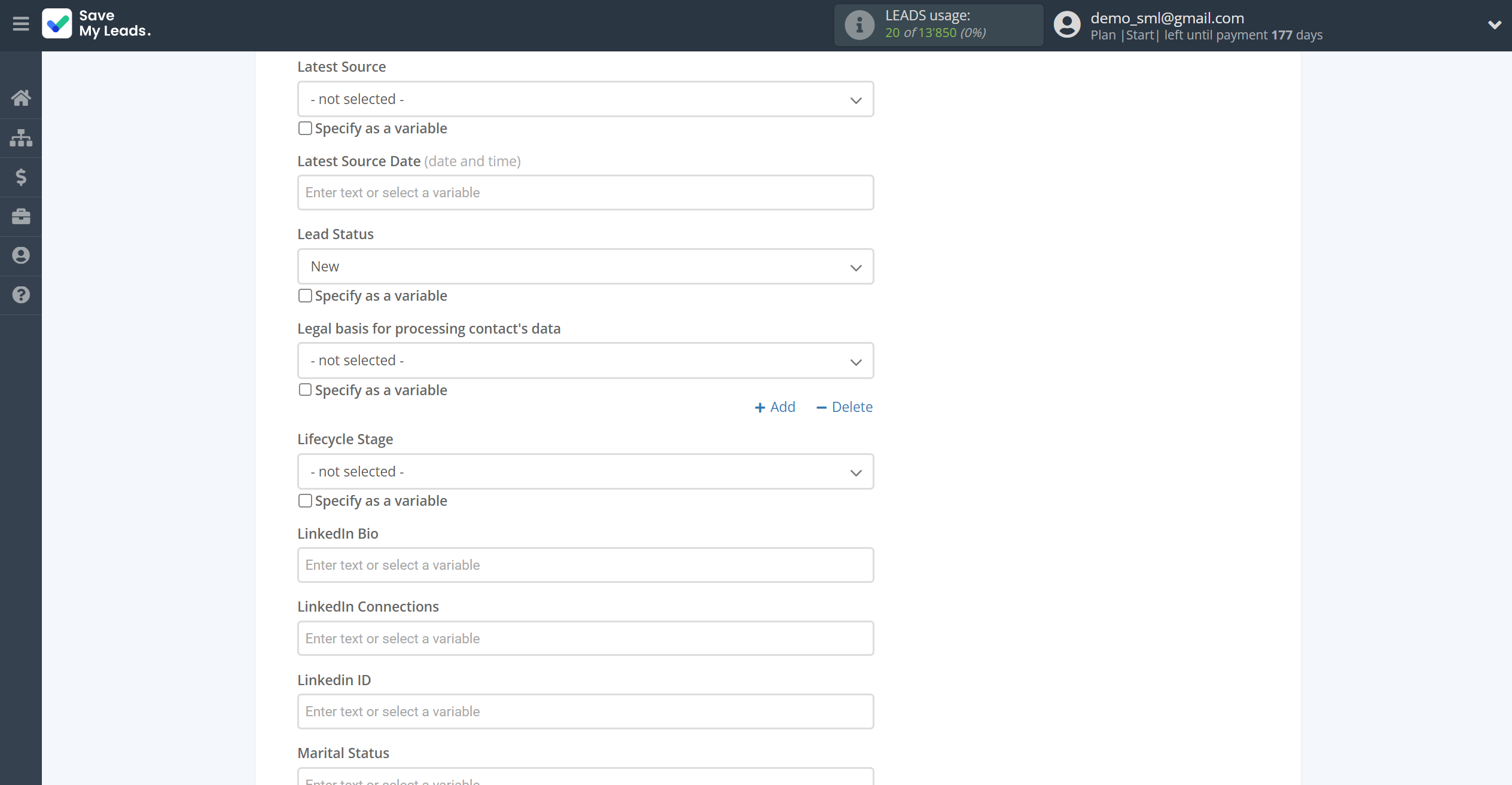Open connections sitemap icon in sidebar
The width and height of the screenshot is (1512, 785).
click(21, 138)
